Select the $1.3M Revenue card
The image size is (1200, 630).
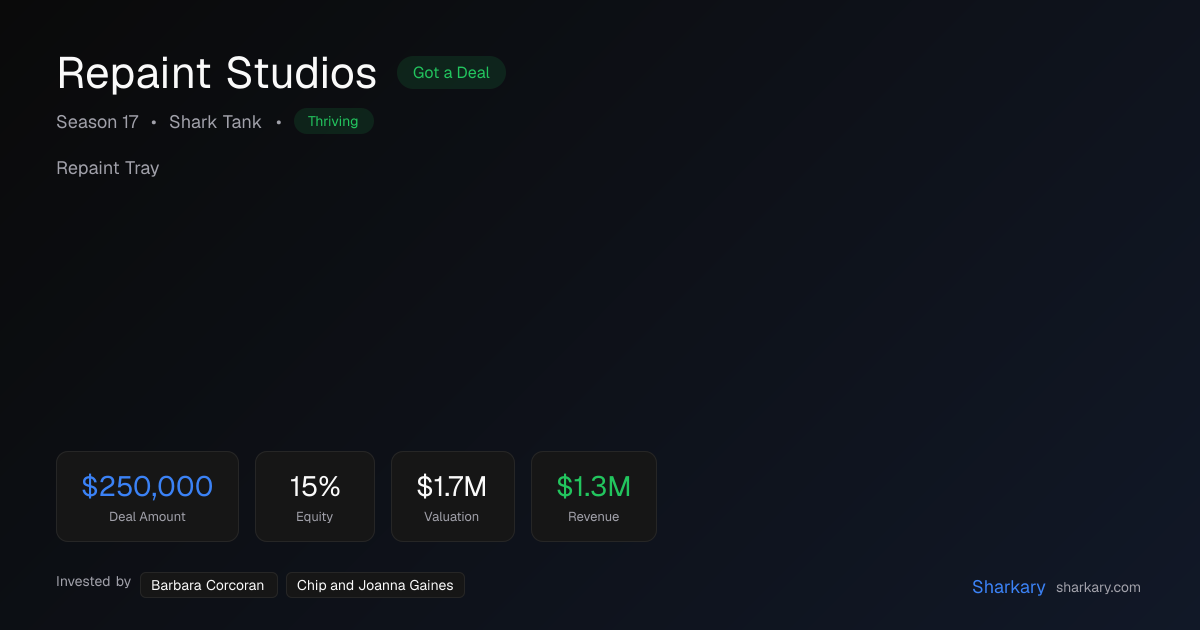(594, 496)
